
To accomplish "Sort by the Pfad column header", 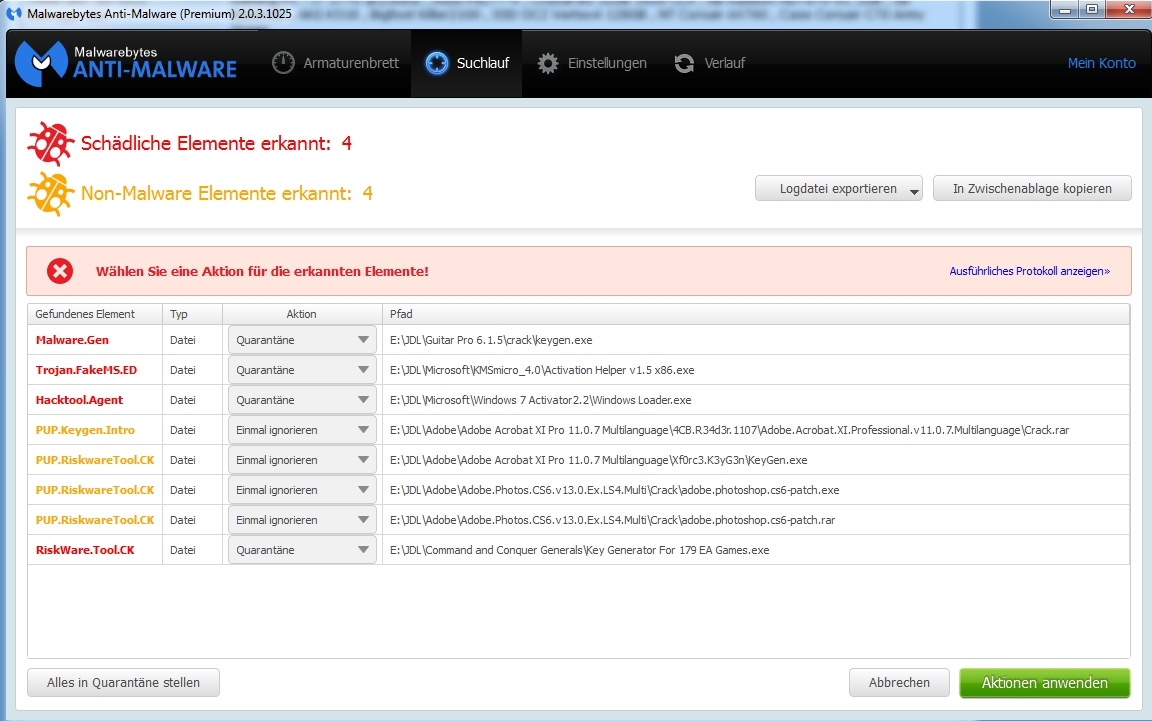I will pyautogui.click(x=756, y=314).
